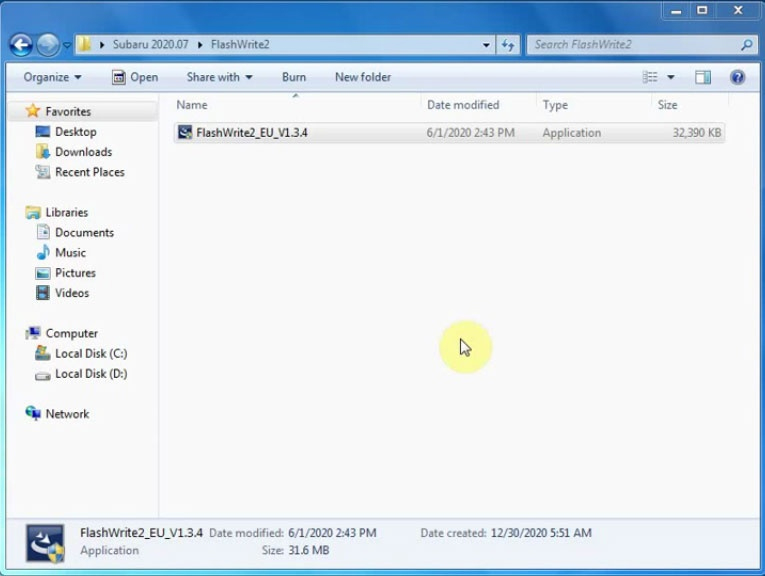765x576 pixels.
Task: Click the Application type cell
Action: click(x=572, y=133)
